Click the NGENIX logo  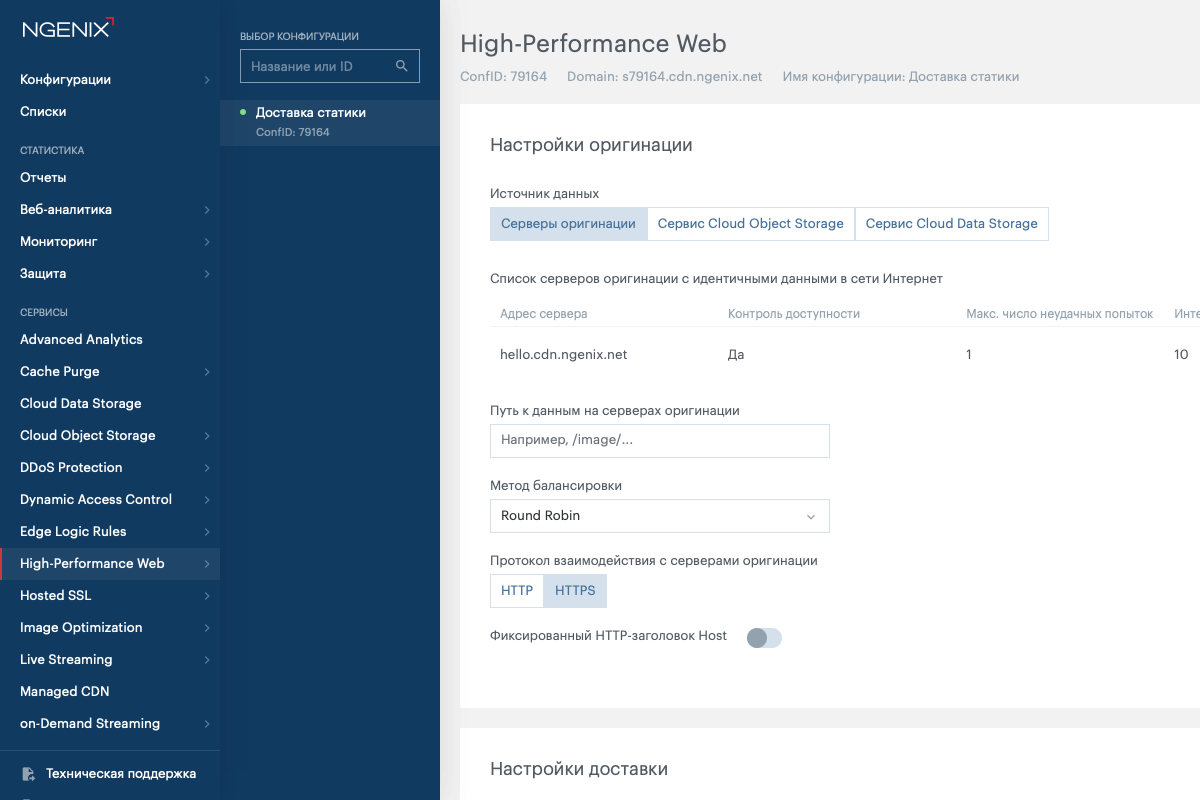pyautogui.click(x=68, y=28)
